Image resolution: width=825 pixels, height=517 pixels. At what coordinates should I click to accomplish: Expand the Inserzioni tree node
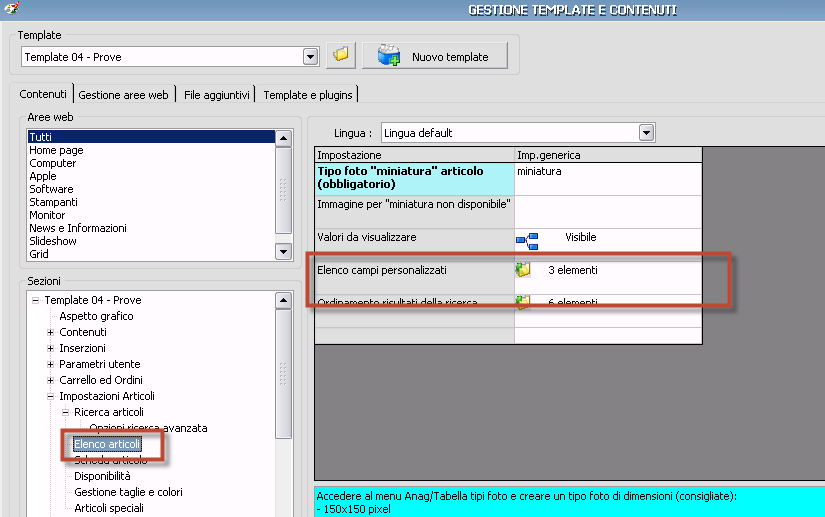[x=51, y=348]
